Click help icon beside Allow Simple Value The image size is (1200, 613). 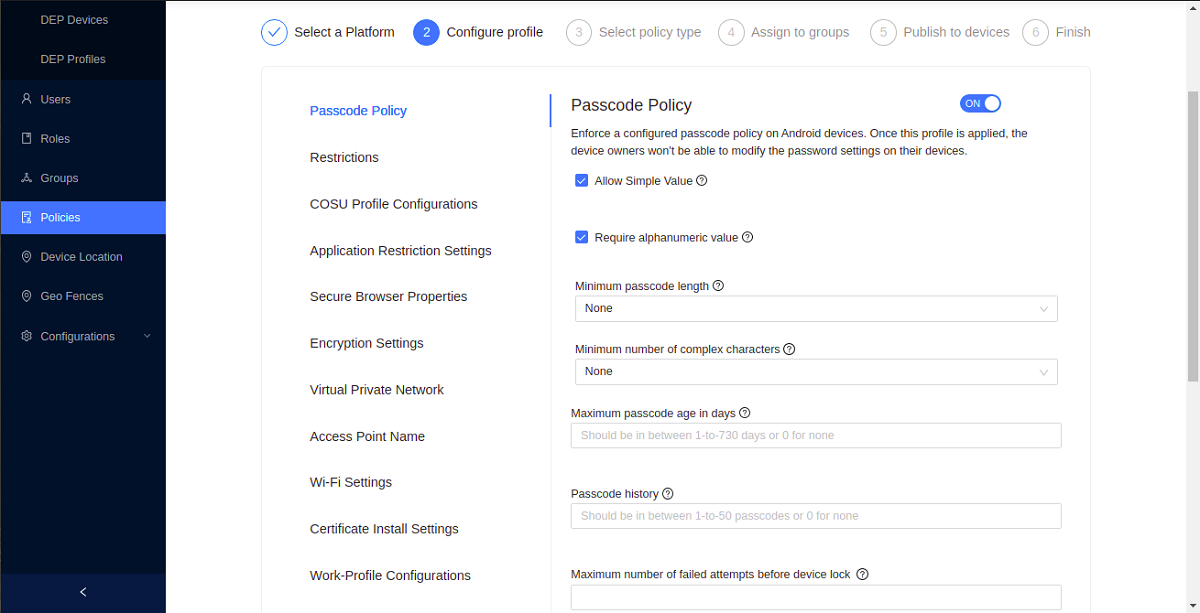pos(702,181)
